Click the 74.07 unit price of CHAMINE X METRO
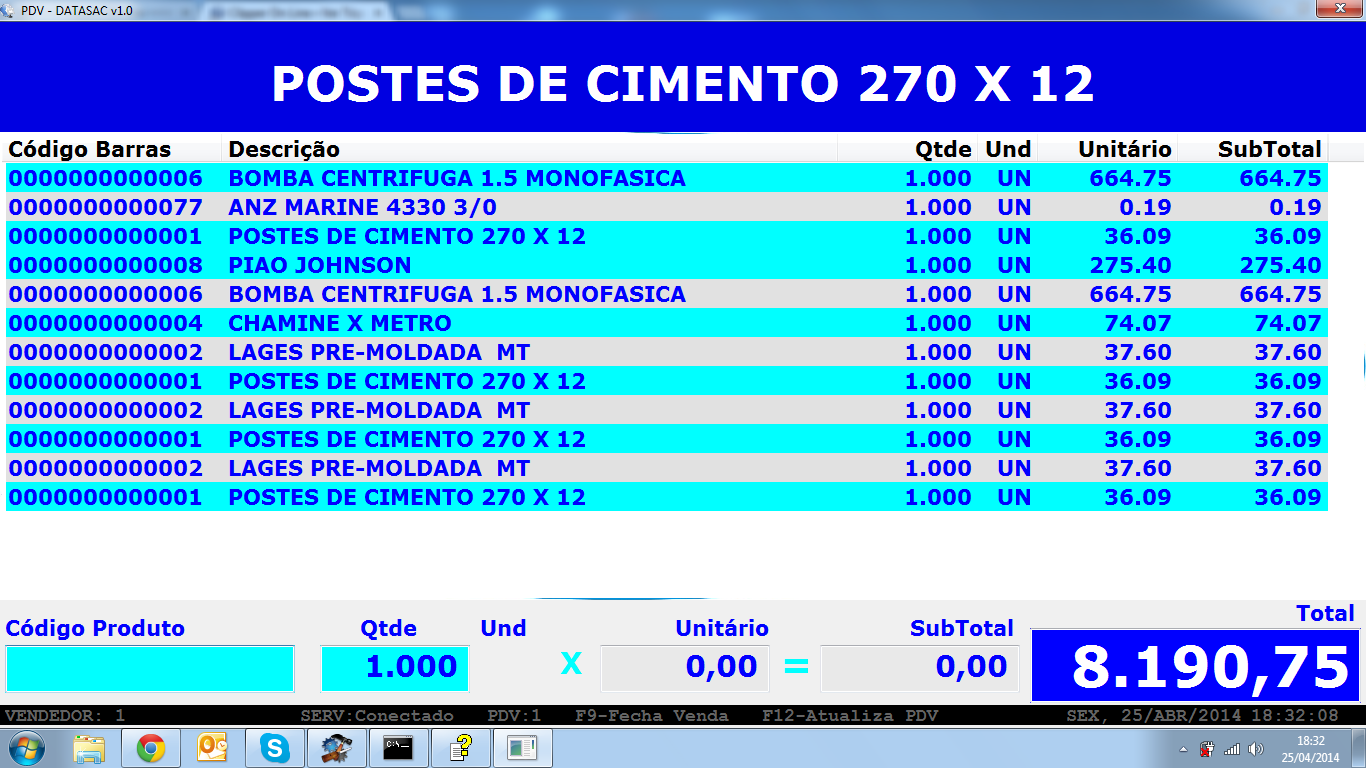The image size is (1366, 768). click(x=1137, y=324)
